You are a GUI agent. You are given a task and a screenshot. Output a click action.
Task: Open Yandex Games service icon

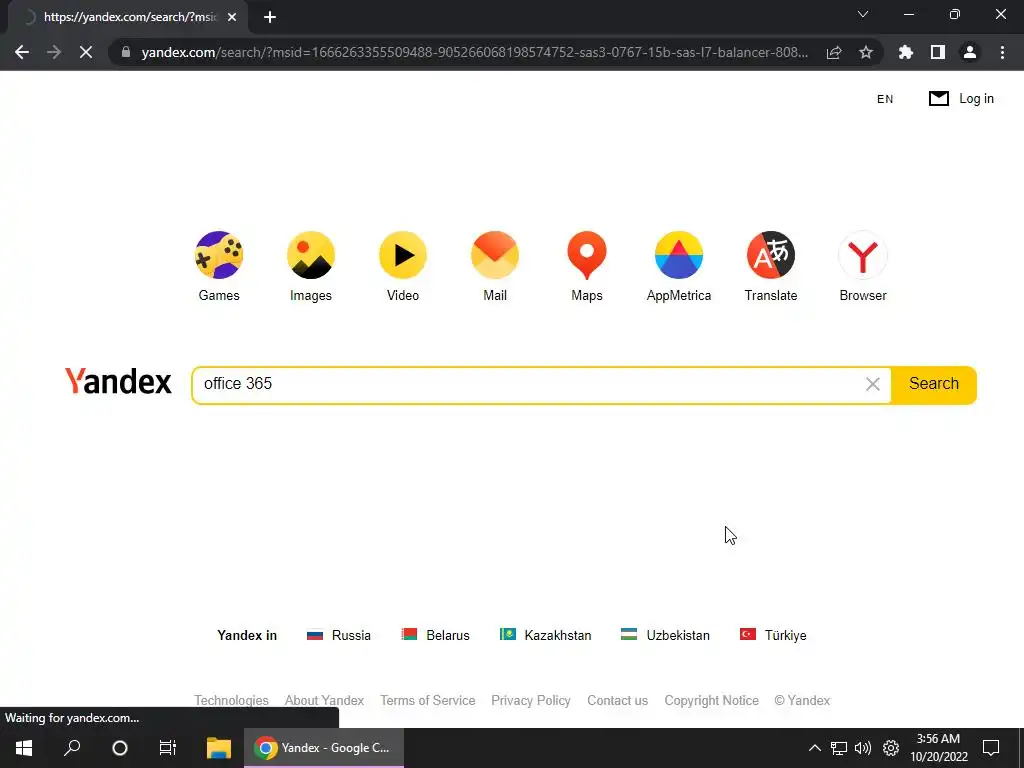(219, 255)
